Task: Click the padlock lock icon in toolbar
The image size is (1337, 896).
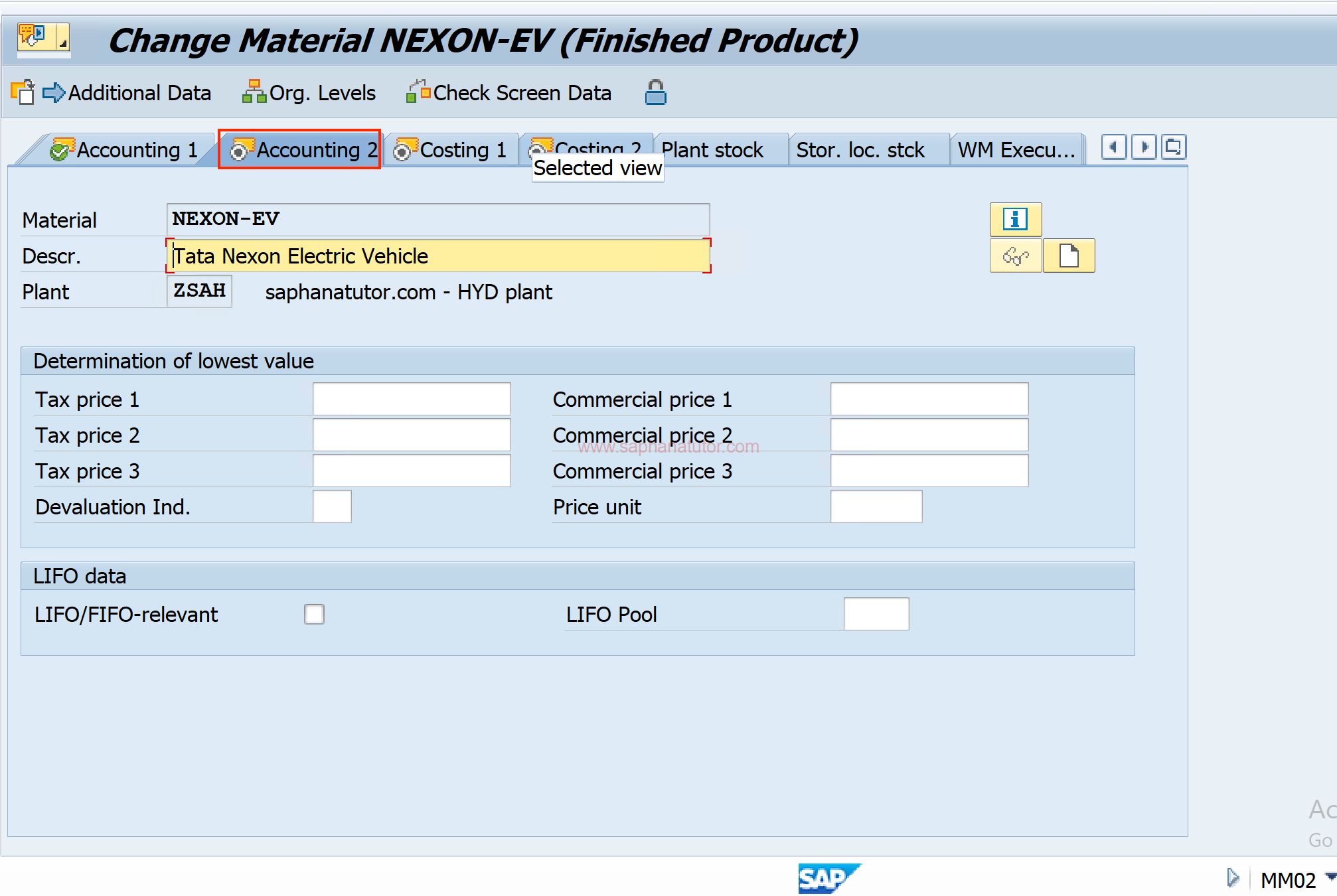Action: coord(655,93)
